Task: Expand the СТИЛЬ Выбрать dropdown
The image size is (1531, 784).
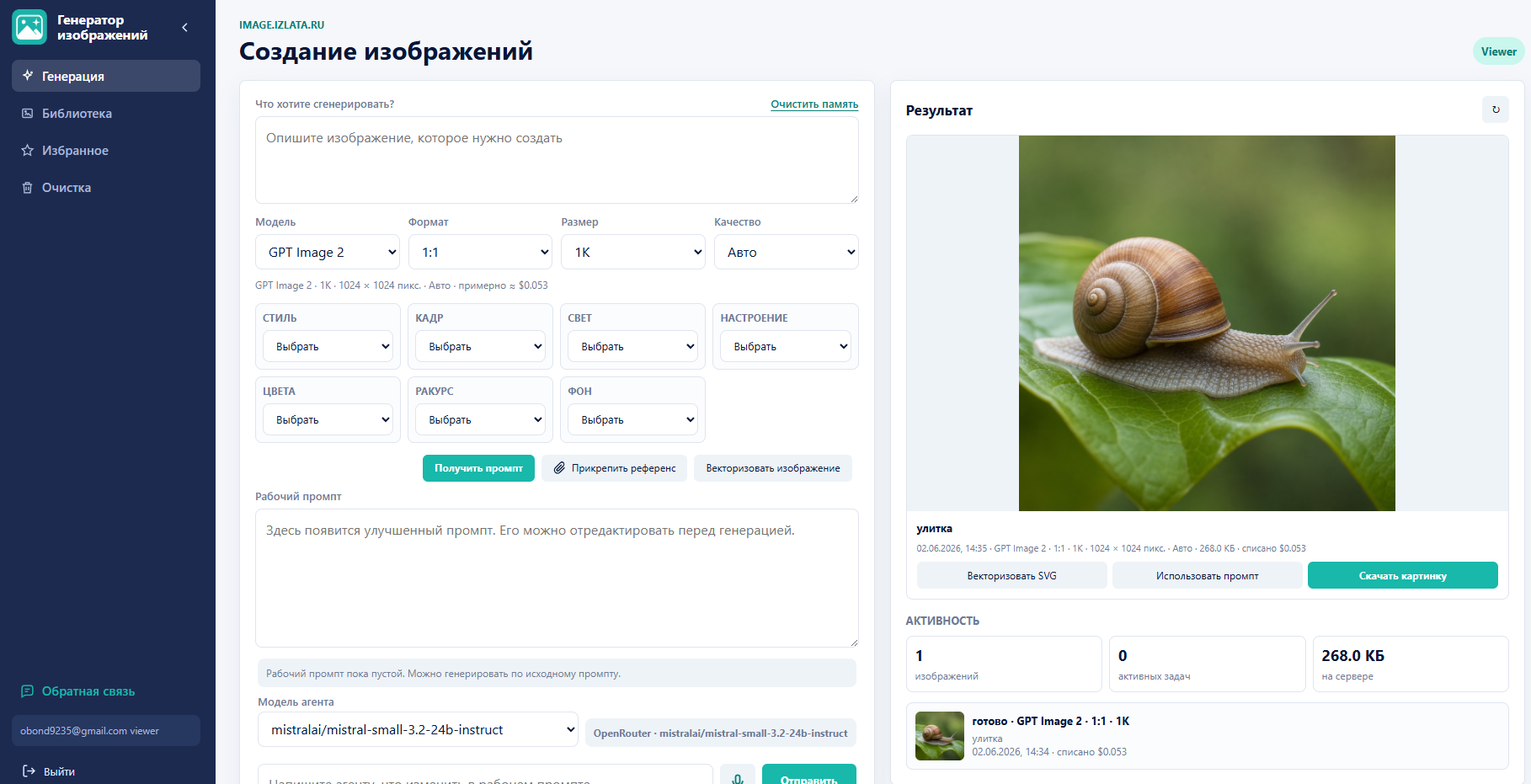Action: point(328,346)
